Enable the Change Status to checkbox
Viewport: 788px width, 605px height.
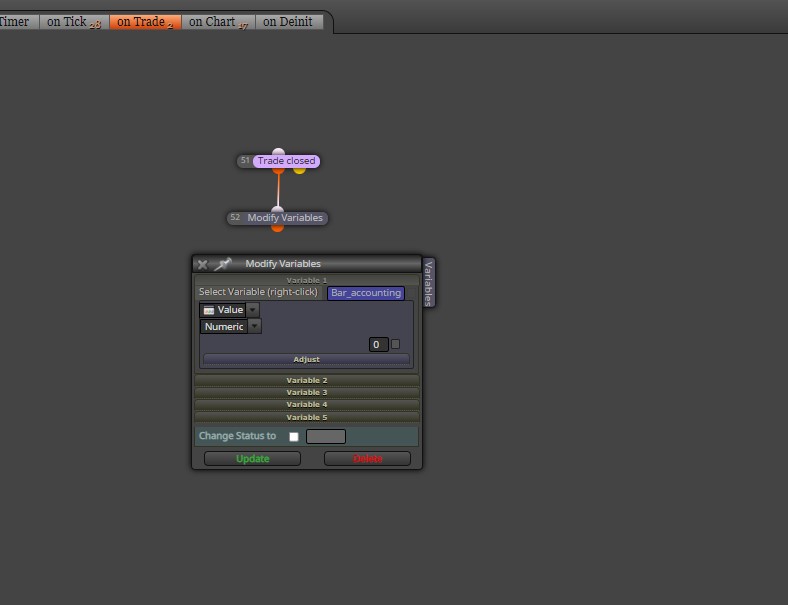[x=294, y=437]
